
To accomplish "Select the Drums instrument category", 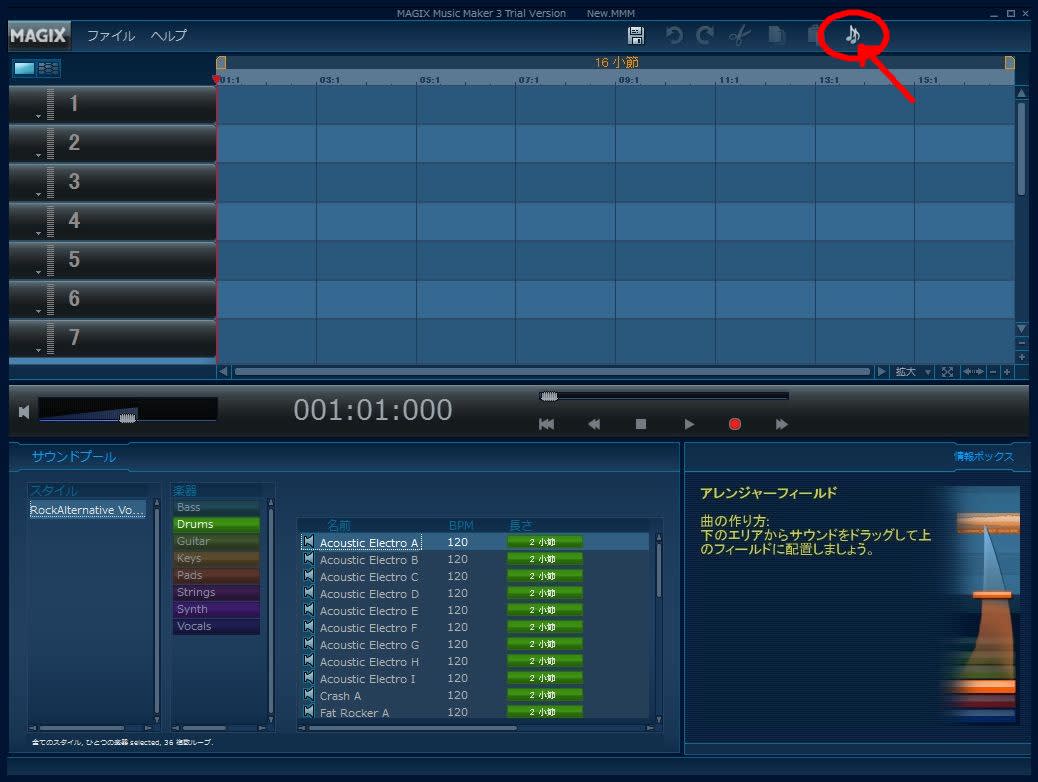I will 216,524.
